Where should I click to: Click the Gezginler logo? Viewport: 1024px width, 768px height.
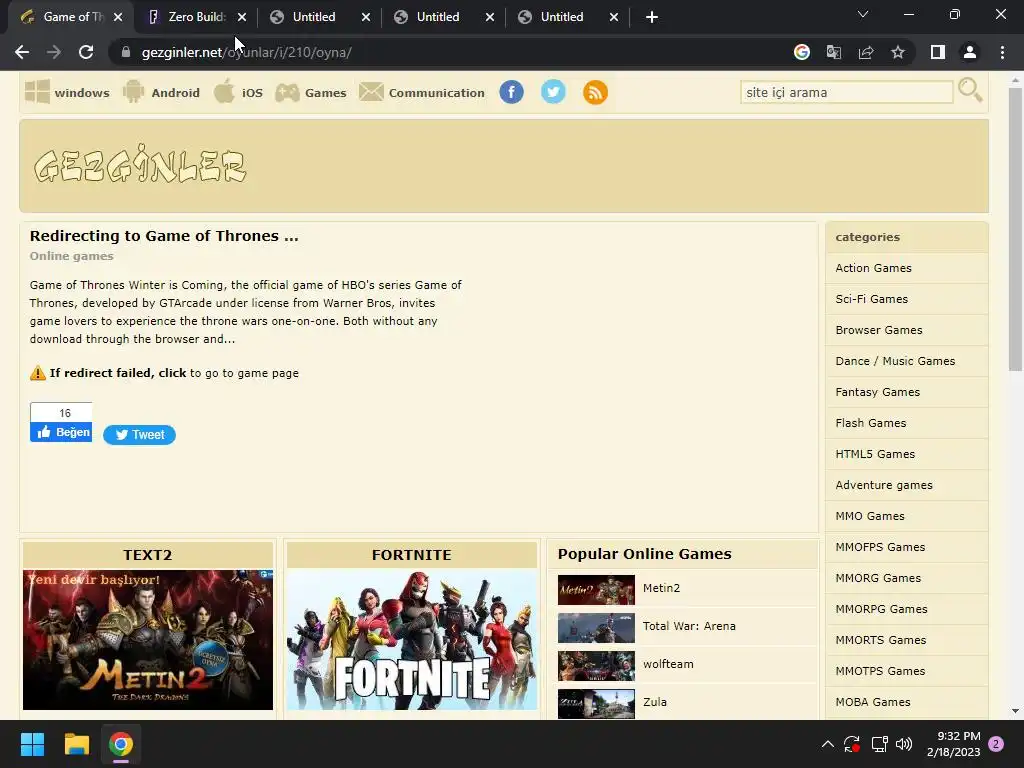point(140,163)
